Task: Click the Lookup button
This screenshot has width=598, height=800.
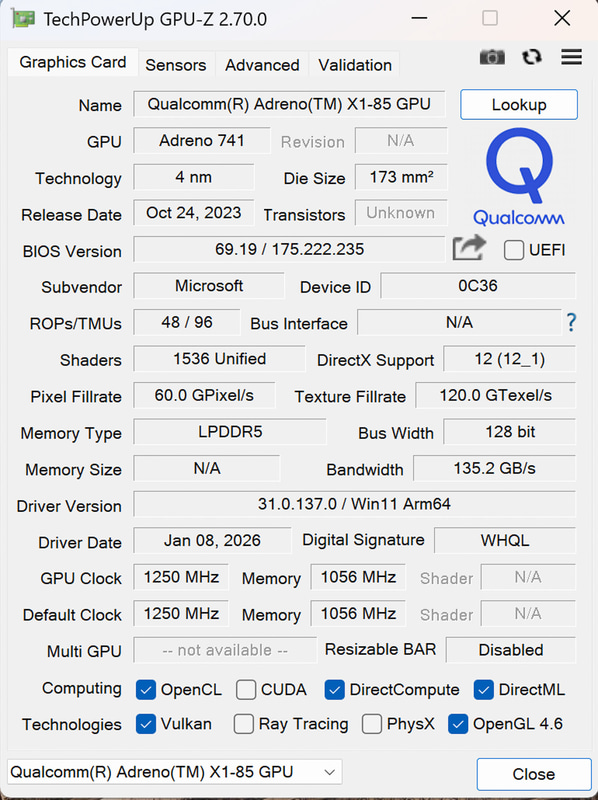Action: click(519, 105)
